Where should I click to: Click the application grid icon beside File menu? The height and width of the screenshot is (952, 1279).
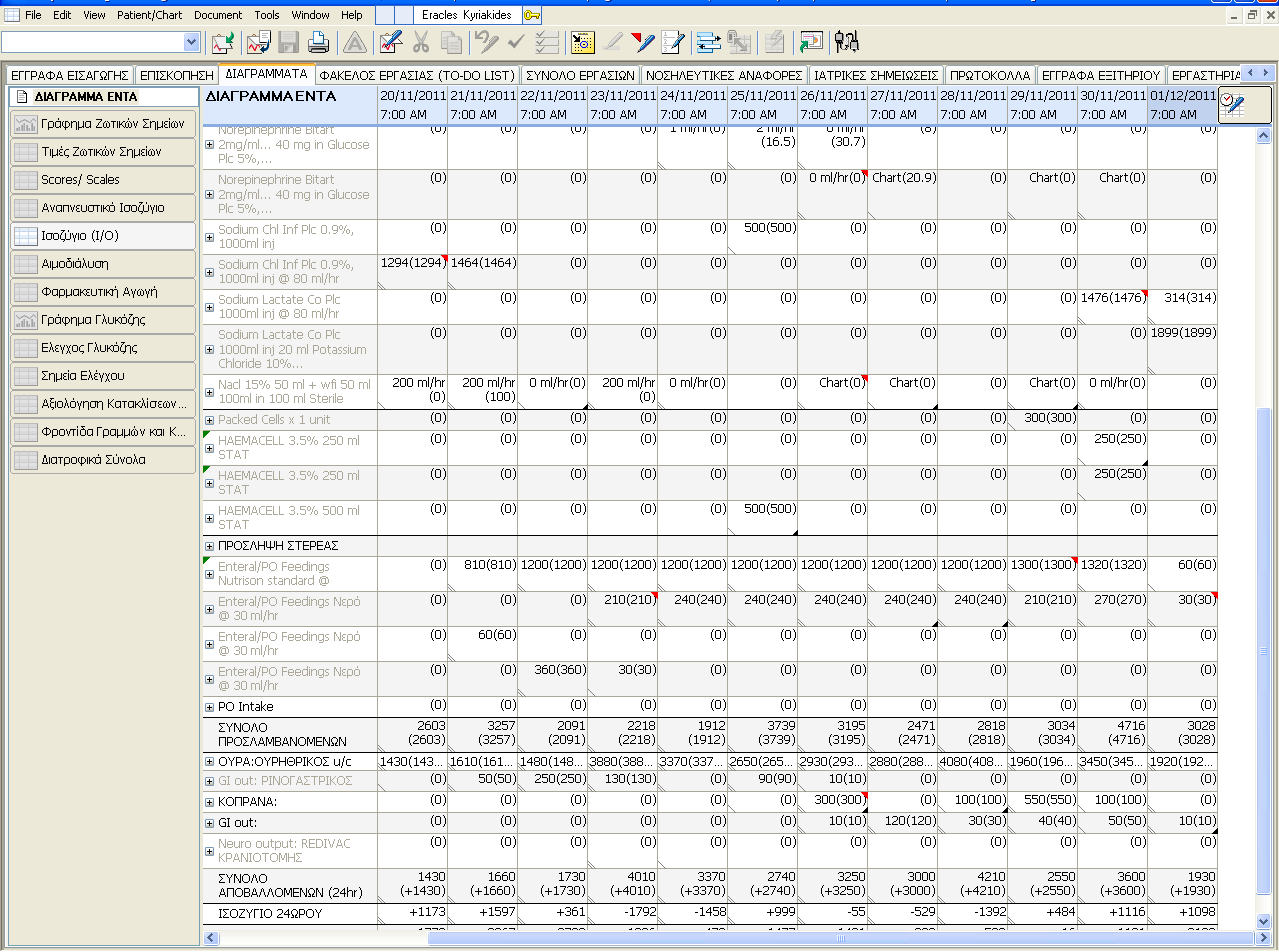(11, 15)
